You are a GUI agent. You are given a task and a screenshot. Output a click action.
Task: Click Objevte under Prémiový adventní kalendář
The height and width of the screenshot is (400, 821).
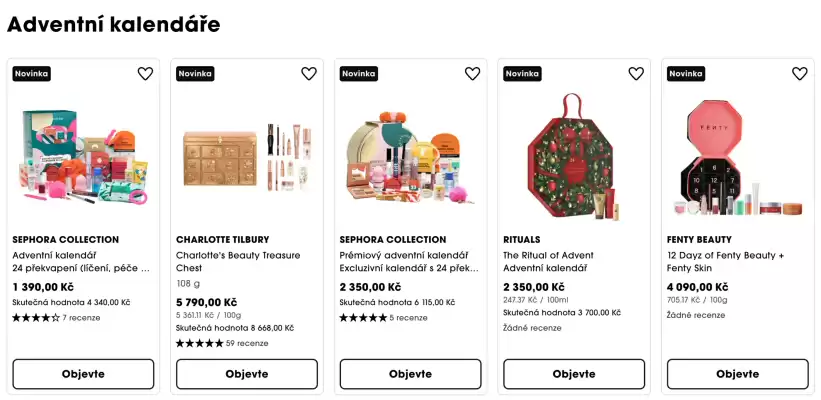[410, 374]
